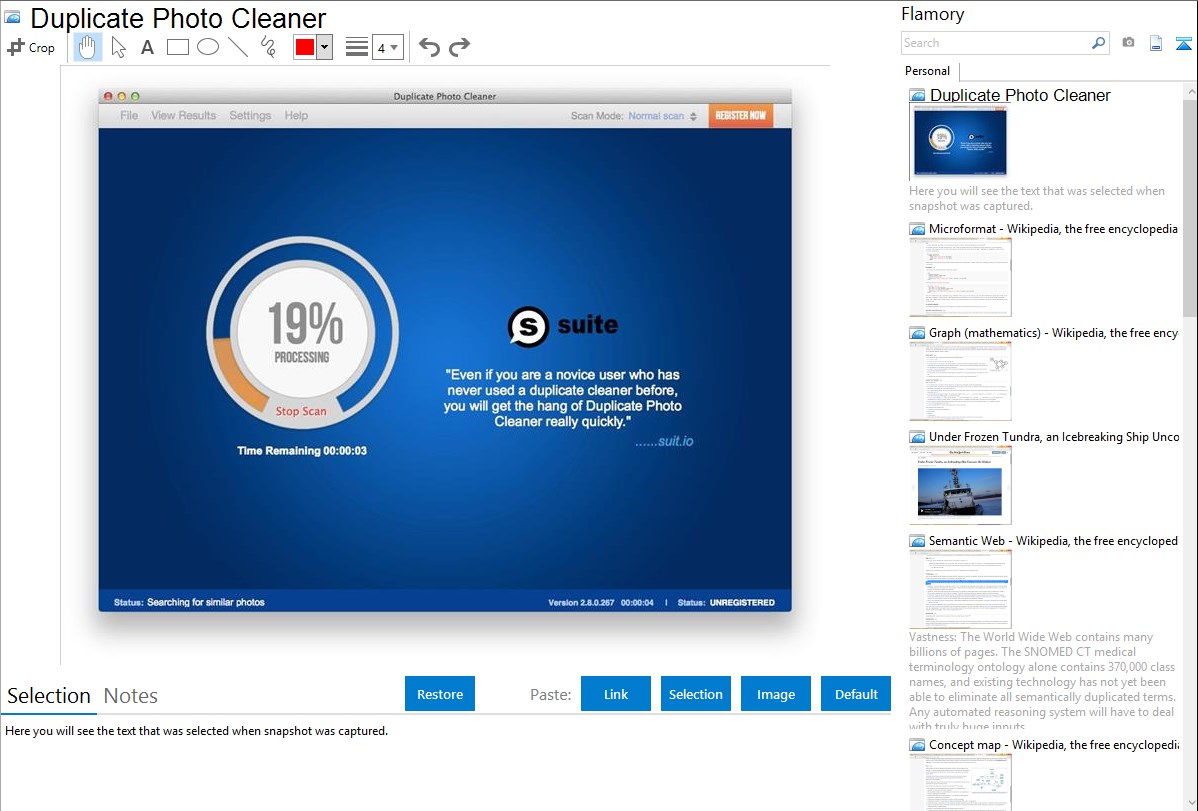Click the Default paste button

click(856, 694)
